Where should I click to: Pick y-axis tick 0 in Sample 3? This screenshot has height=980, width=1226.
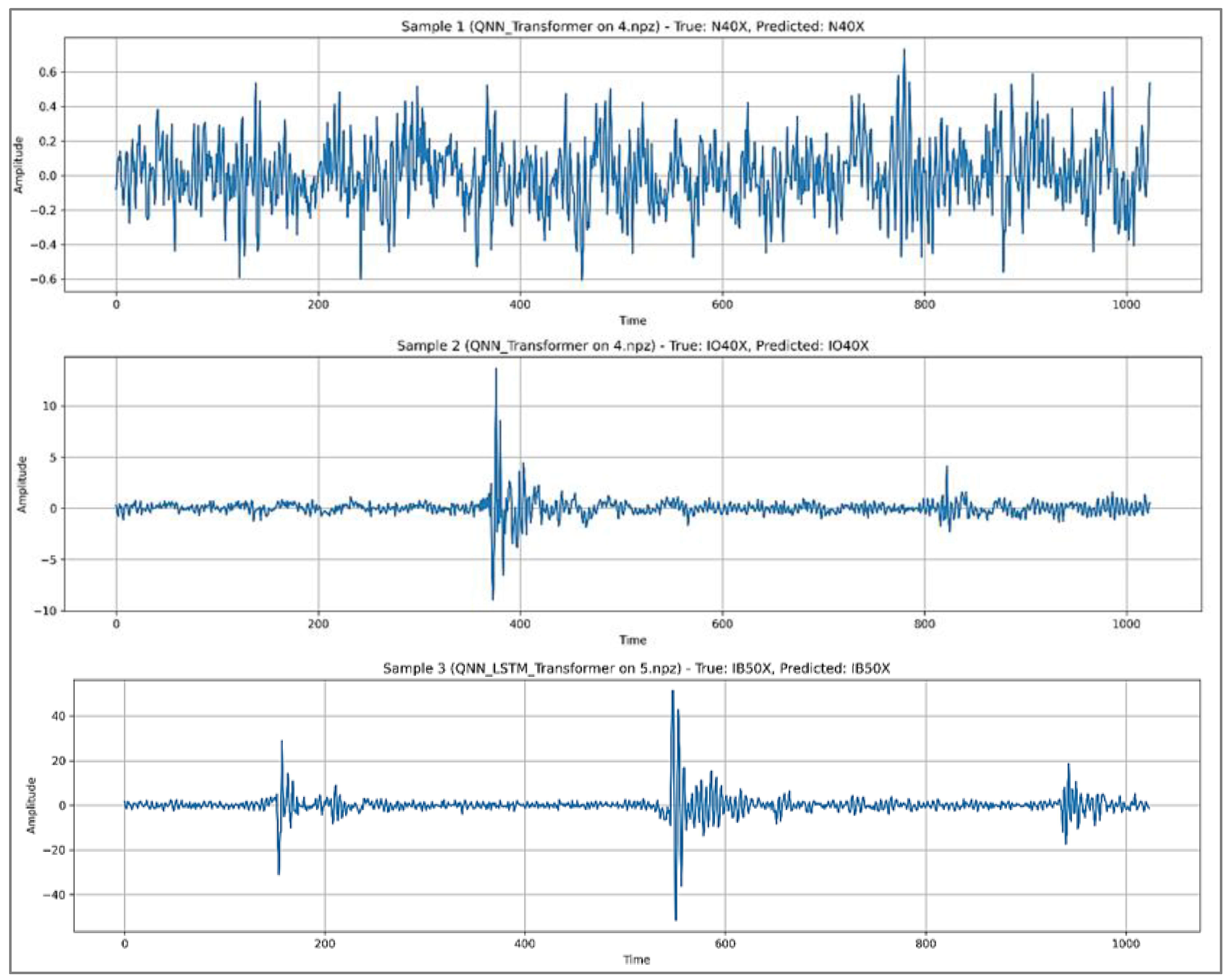pyautogui.click(x=62, y=805)
